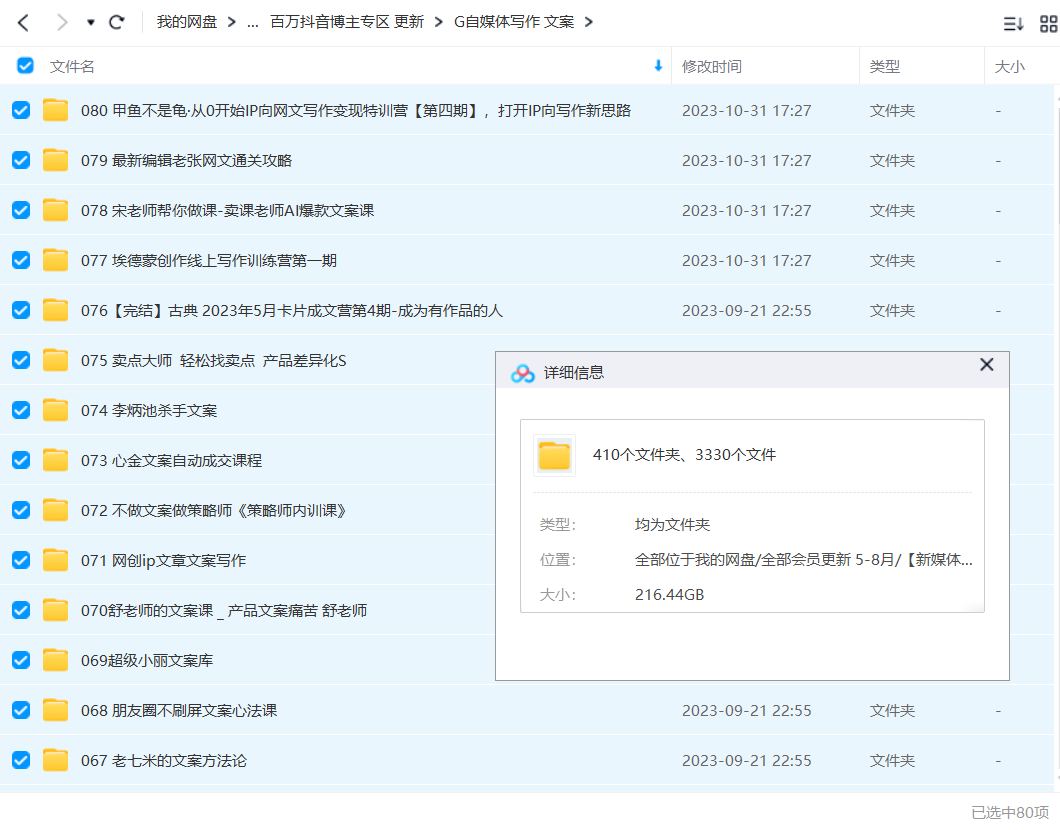1060x830 pixels.
Task: Click the chevron after G自媒体写作 文案
Action: tap(588, 22)
